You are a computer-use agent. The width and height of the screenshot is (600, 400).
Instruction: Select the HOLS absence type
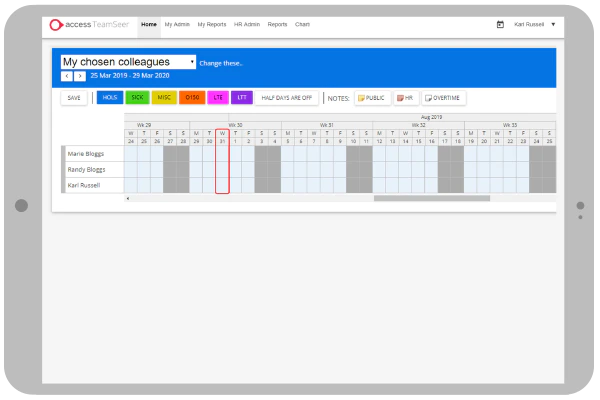point(110,98)
